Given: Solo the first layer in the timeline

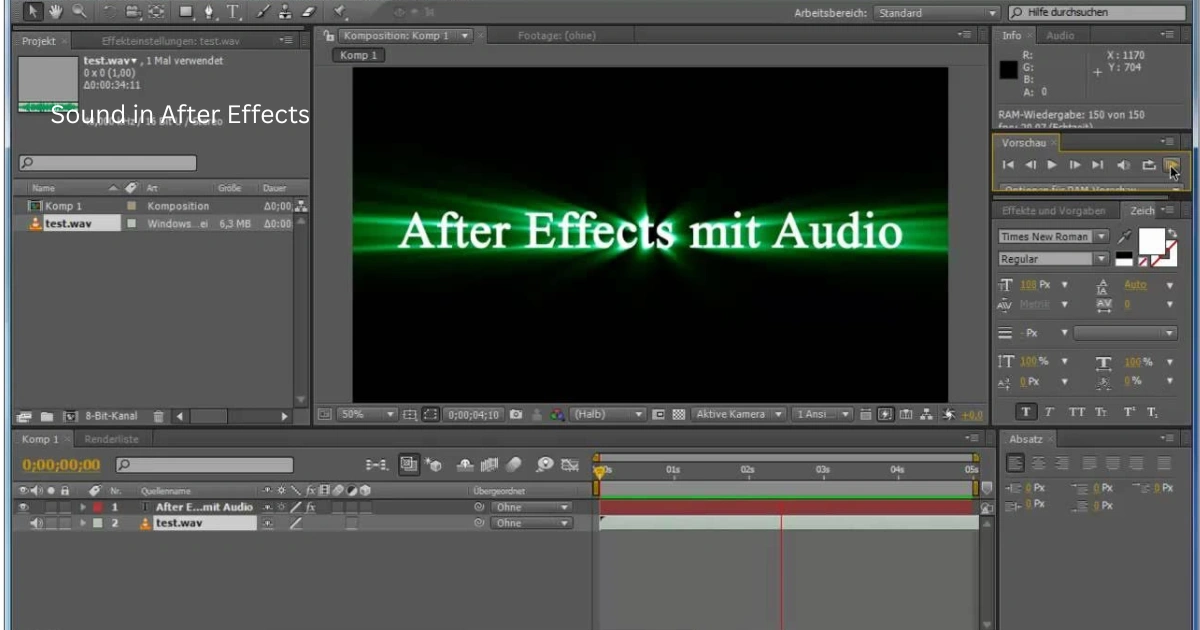Looking at the screenshot, I should click(50, 507).
